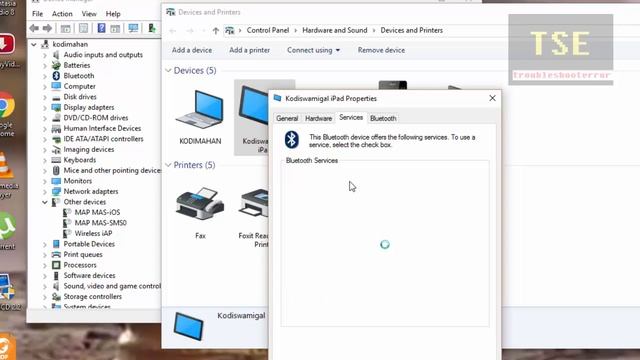Click Add a printer button

[249, 50]
